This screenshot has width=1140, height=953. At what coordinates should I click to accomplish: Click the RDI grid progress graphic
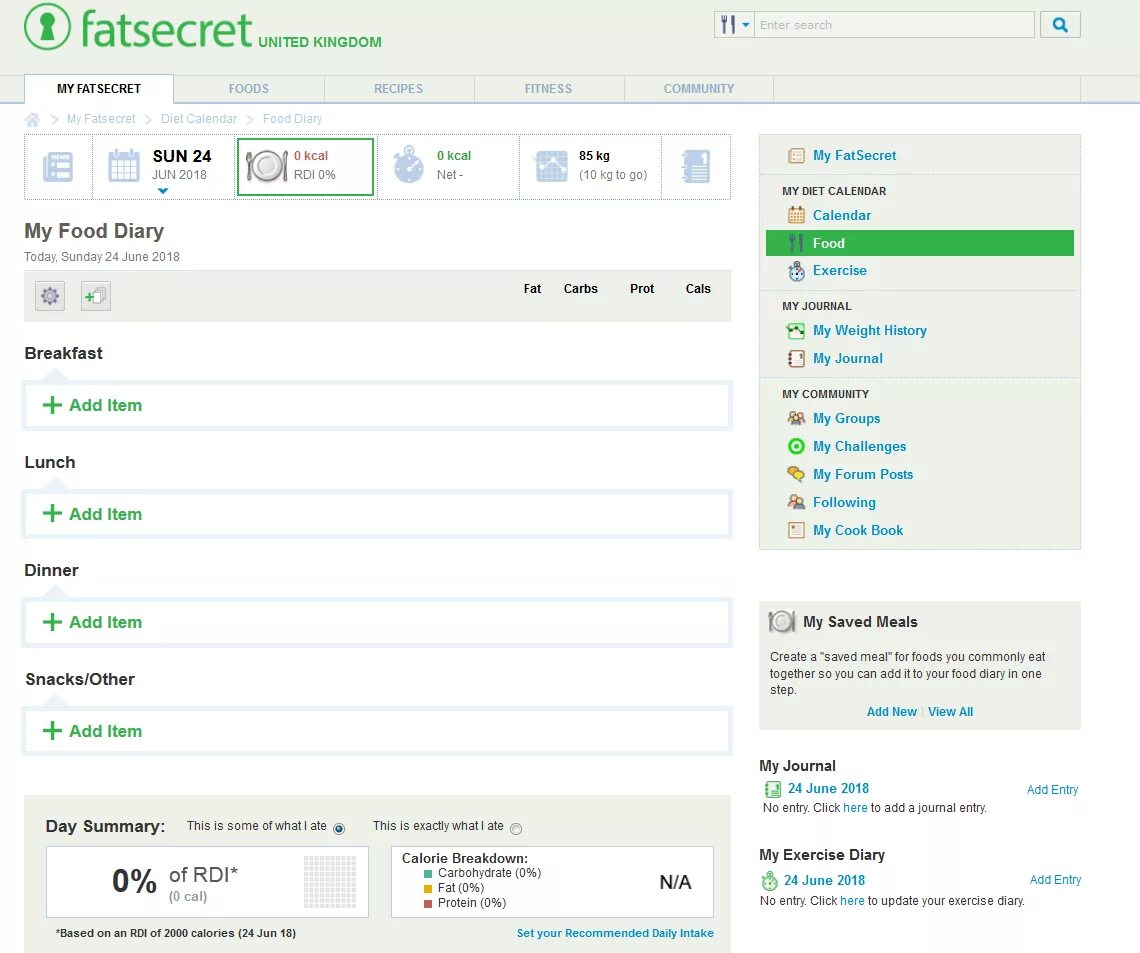point(330,882)
